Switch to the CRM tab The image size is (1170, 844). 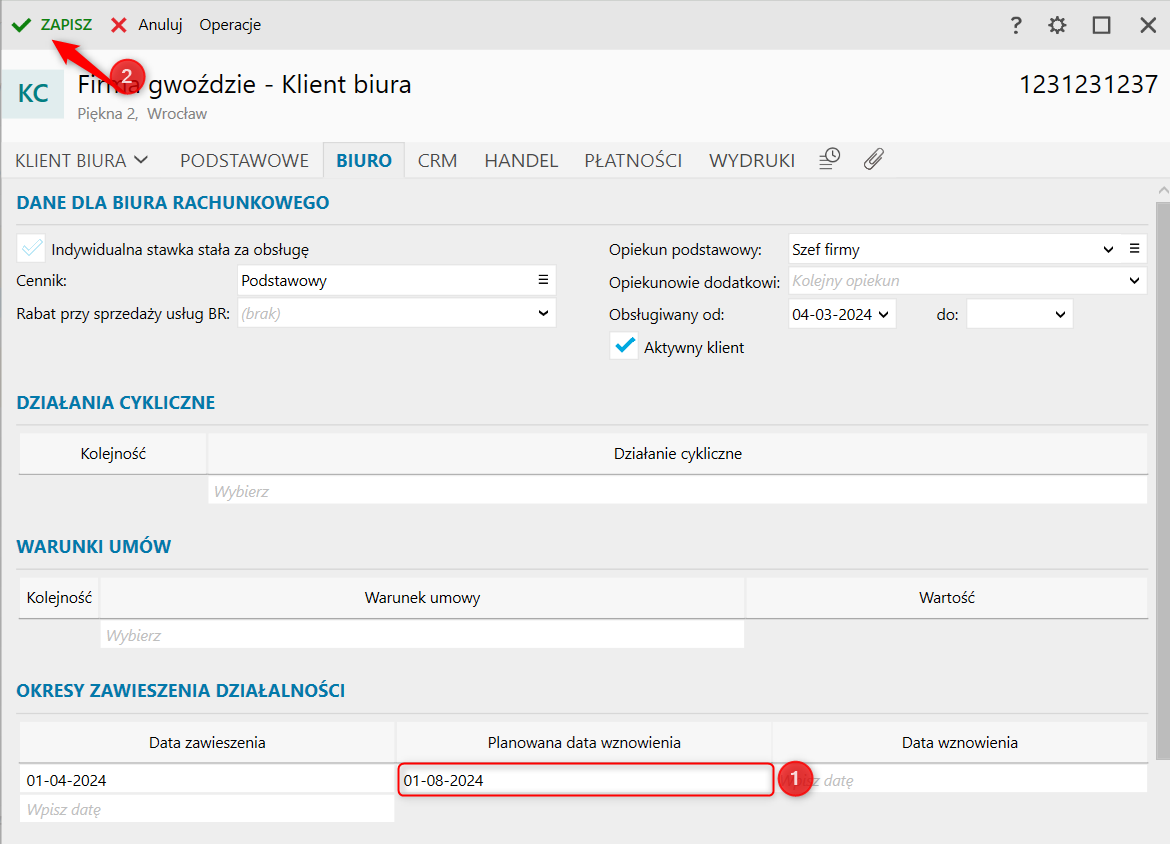(437, 160)
